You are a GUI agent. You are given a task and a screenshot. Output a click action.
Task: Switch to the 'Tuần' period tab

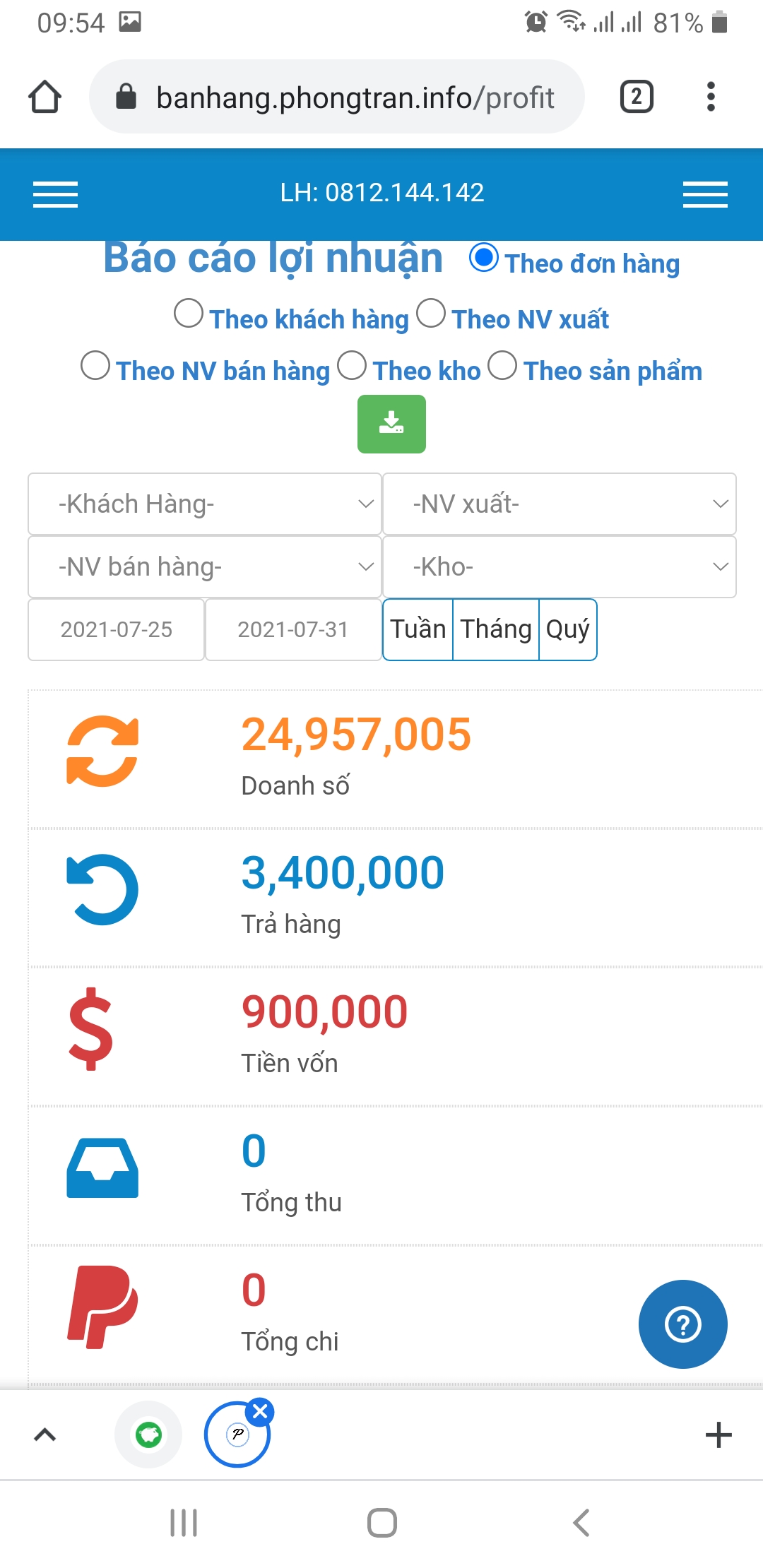pyautogui.click(x=418, y=629)
